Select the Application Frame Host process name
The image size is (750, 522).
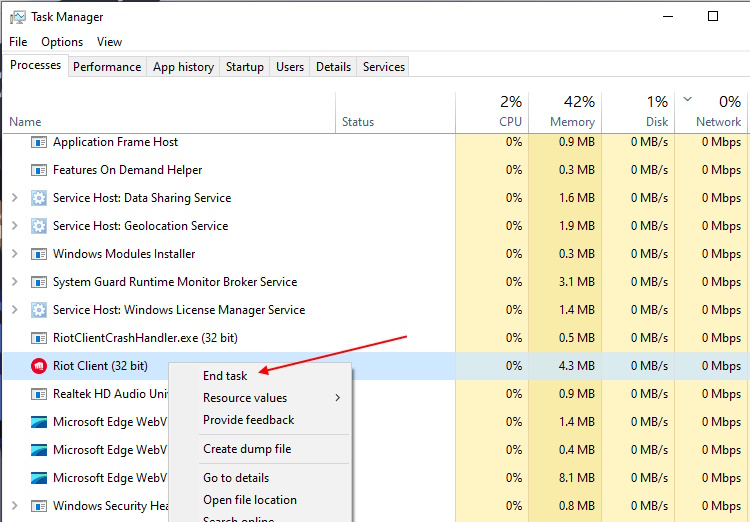[x=115, y=142]
